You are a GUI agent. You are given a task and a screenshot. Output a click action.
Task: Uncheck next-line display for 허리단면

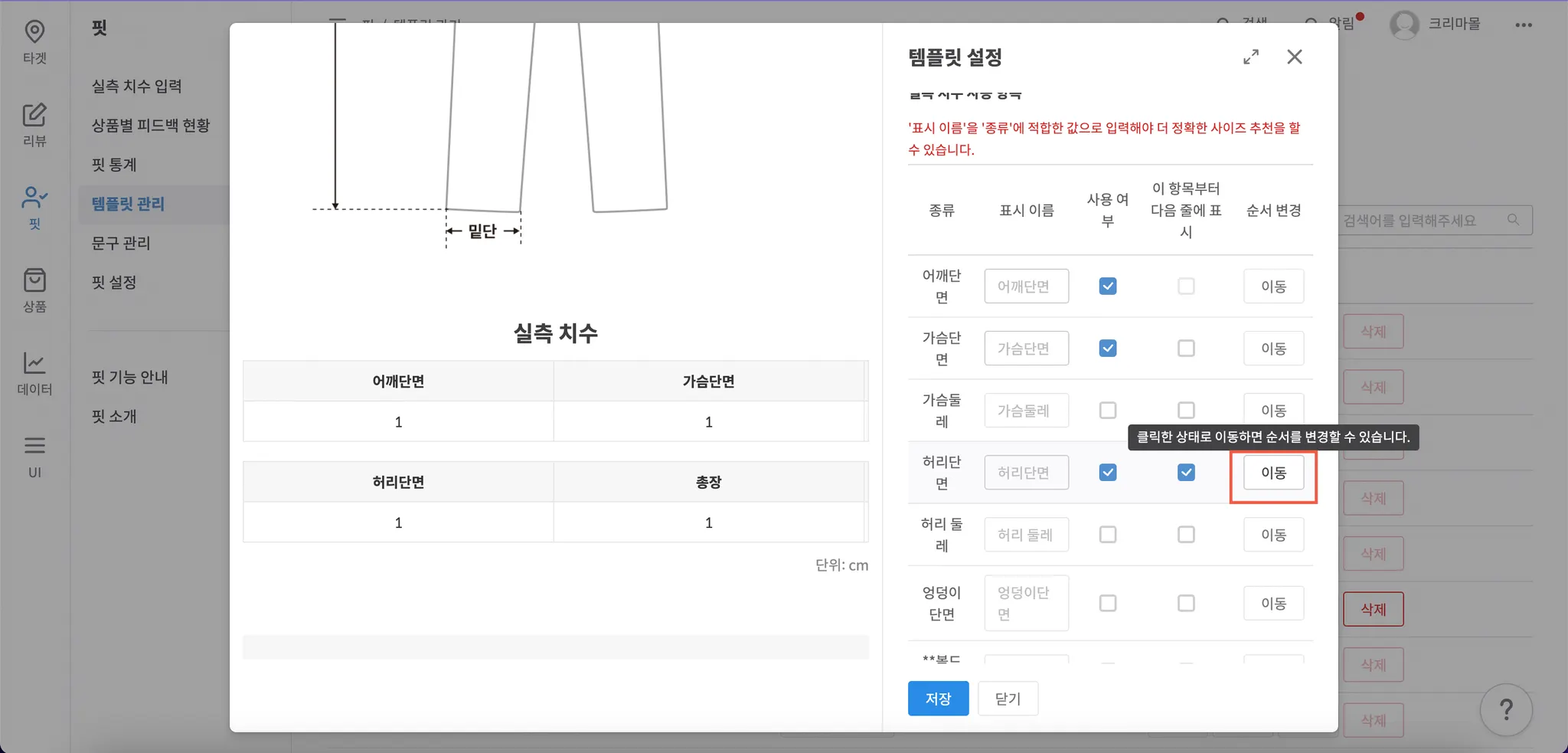click(1186, 473)
